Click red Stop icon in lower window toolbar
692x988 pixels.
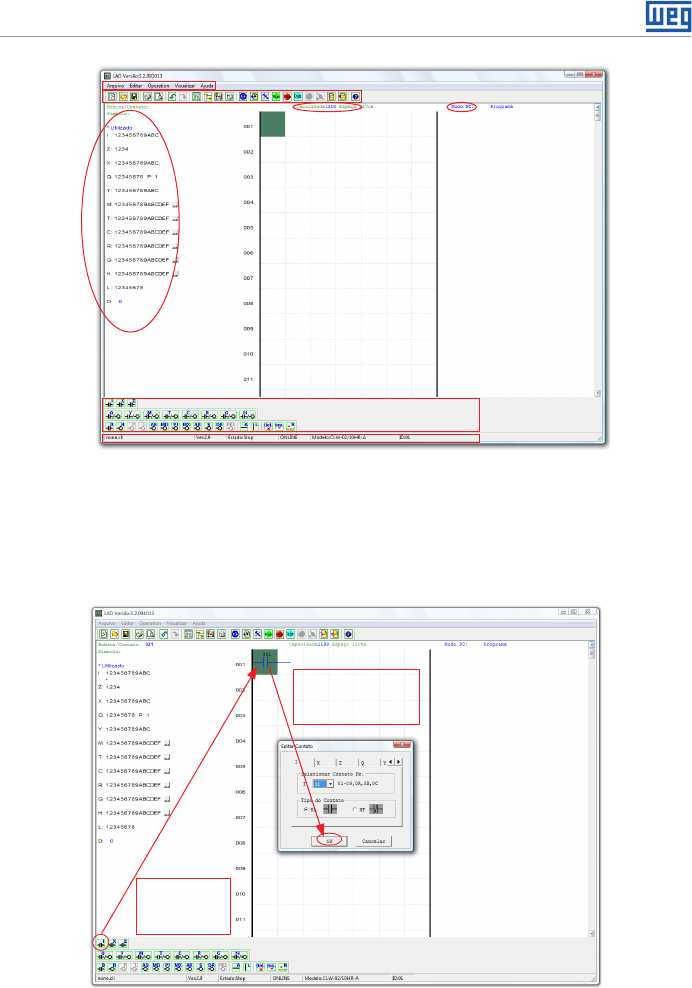(279, 634)
